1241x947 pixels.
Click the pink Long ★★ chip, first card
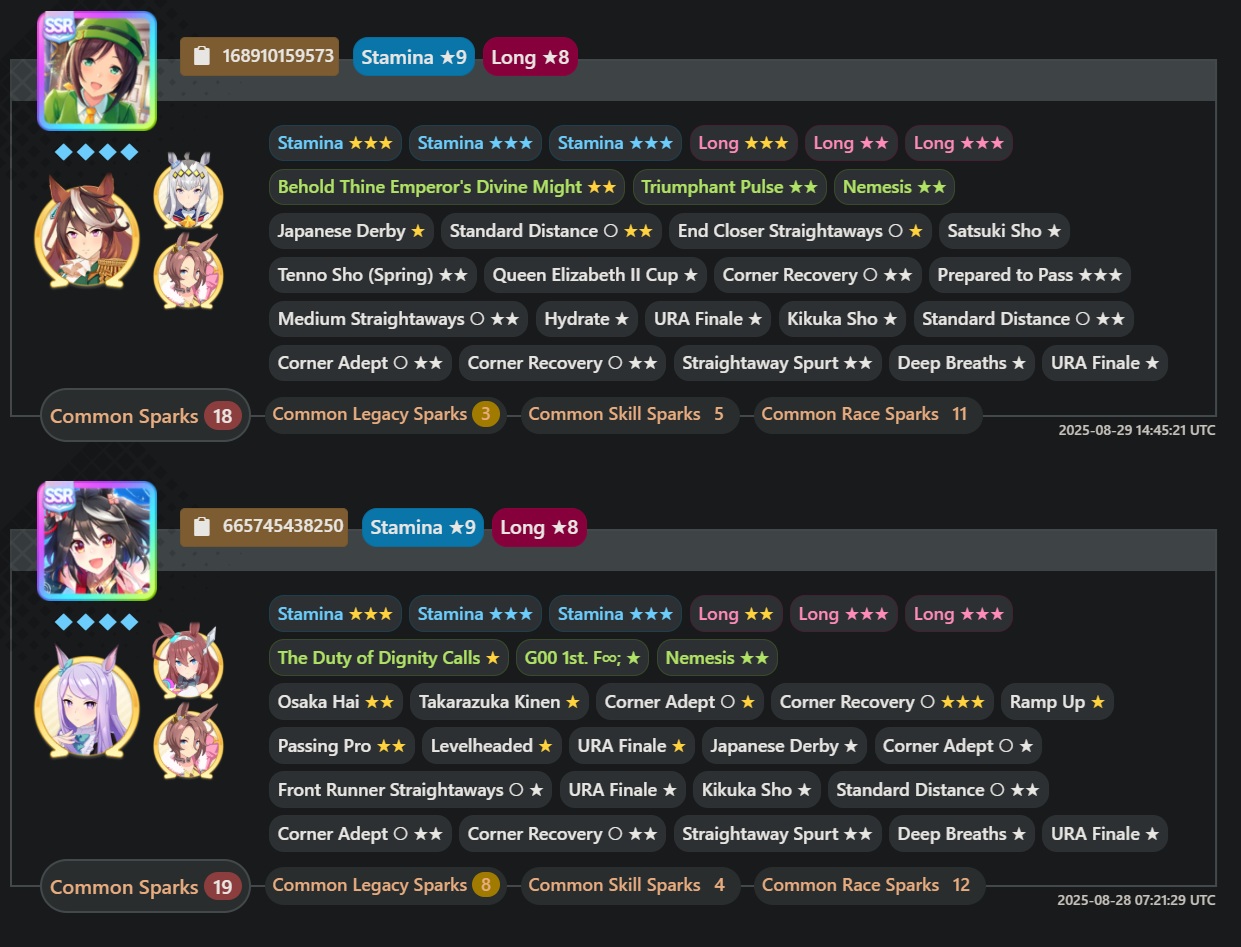[x=851, y=143]
